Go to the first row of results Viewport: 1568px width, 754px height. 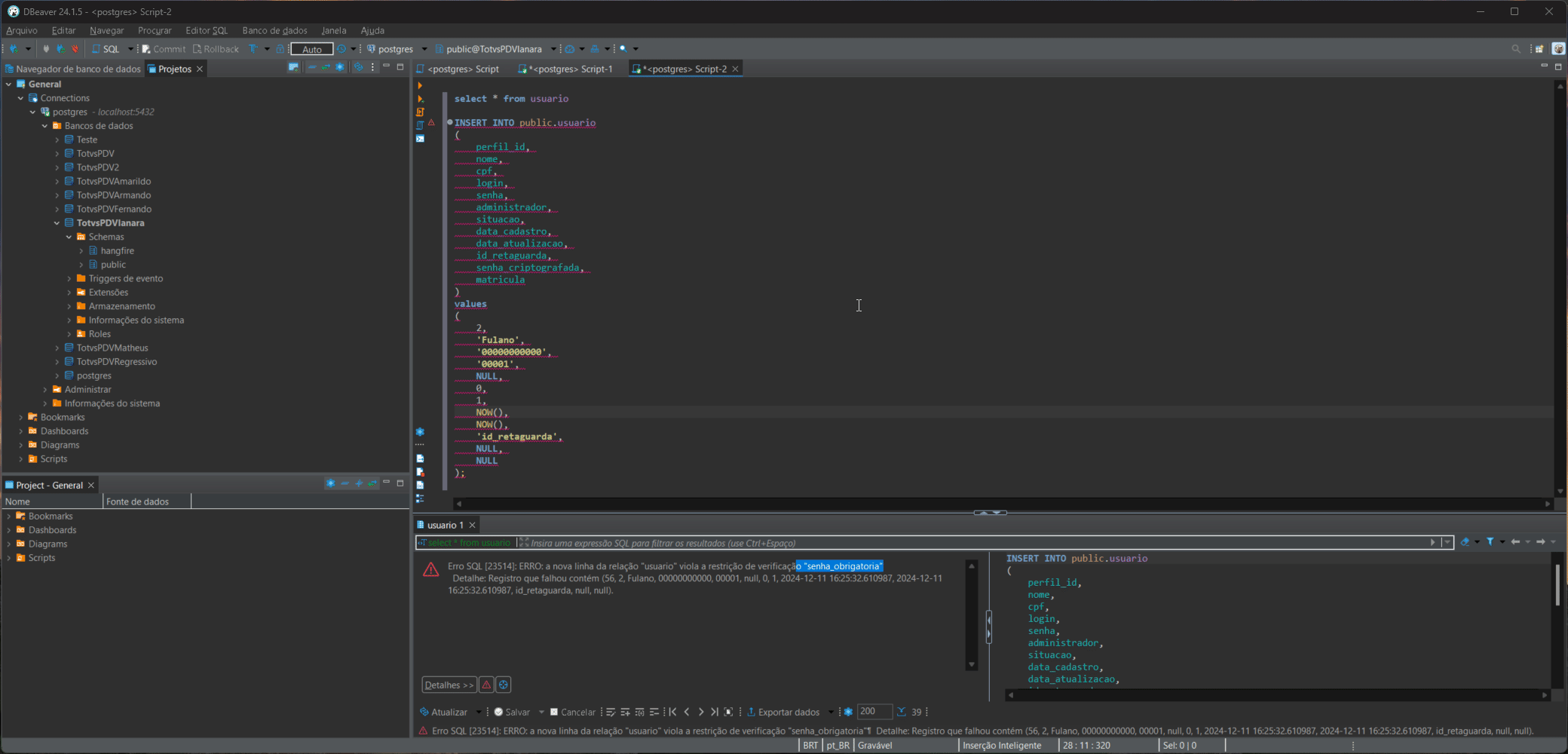(x=672, y=712)
